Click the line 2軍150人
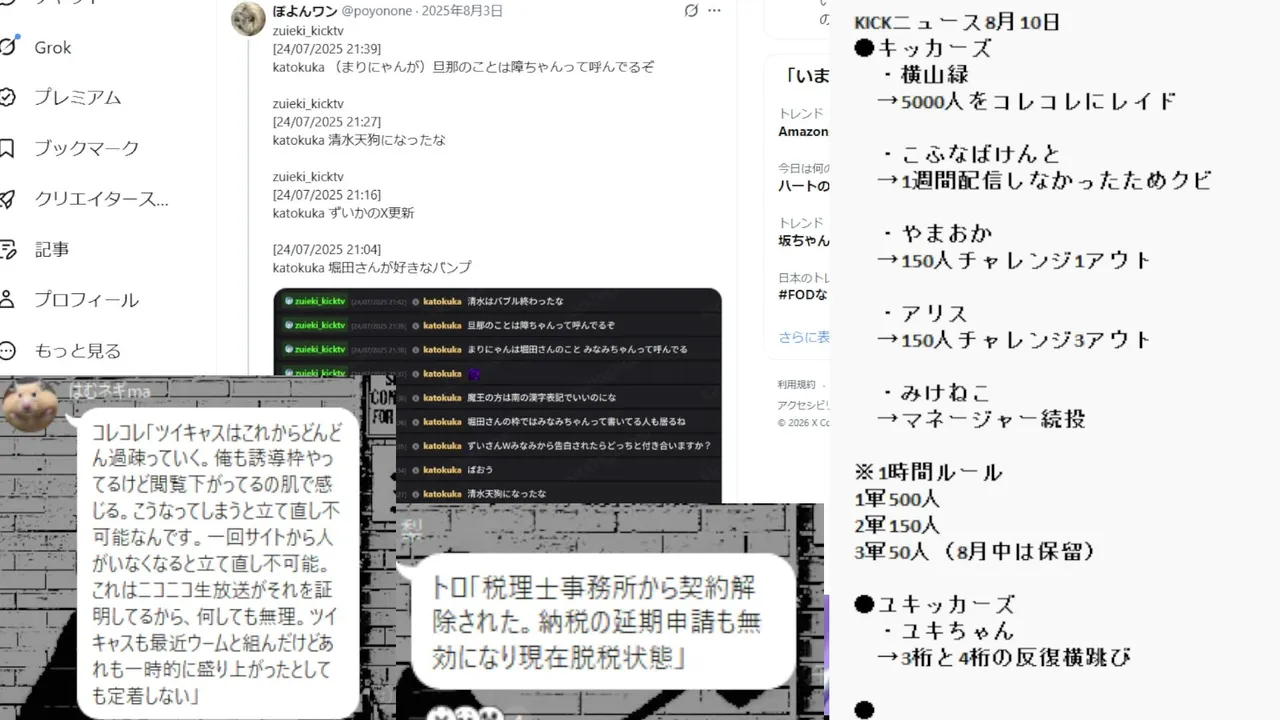The image size is (1280, 720). coord(897,525)
